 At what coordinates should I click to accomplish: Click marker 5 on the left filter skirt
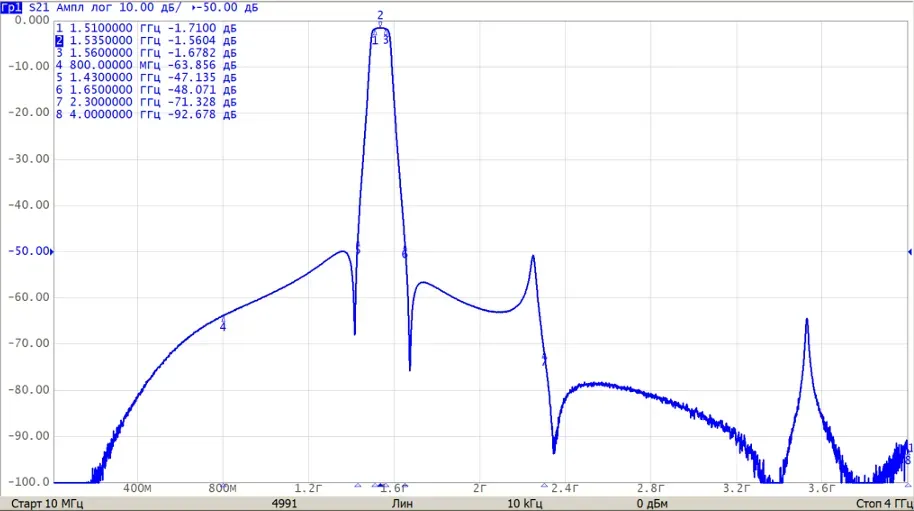click(x=358, y=250)
